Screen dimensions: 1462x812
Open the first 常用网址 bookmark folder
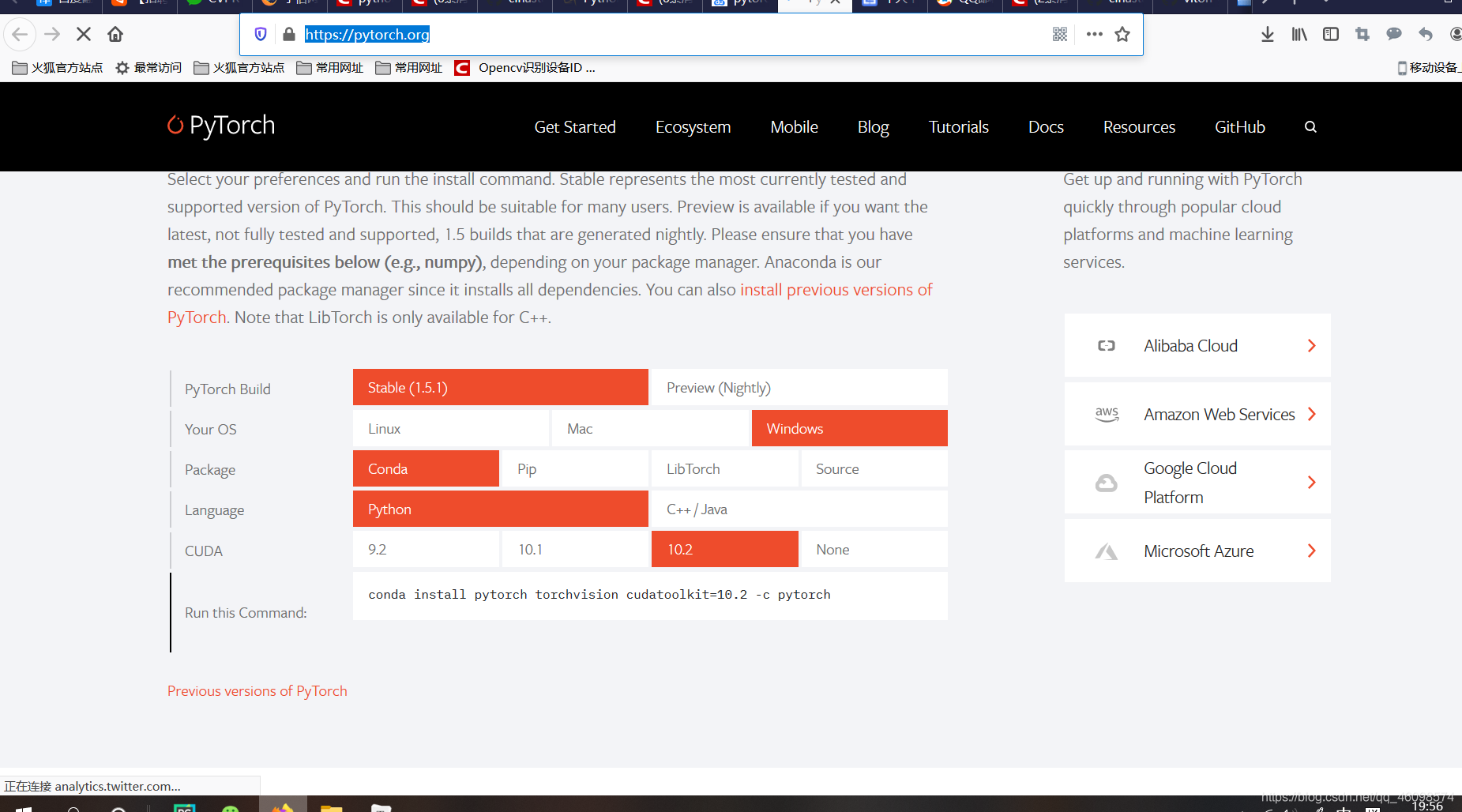coord(330,68)
